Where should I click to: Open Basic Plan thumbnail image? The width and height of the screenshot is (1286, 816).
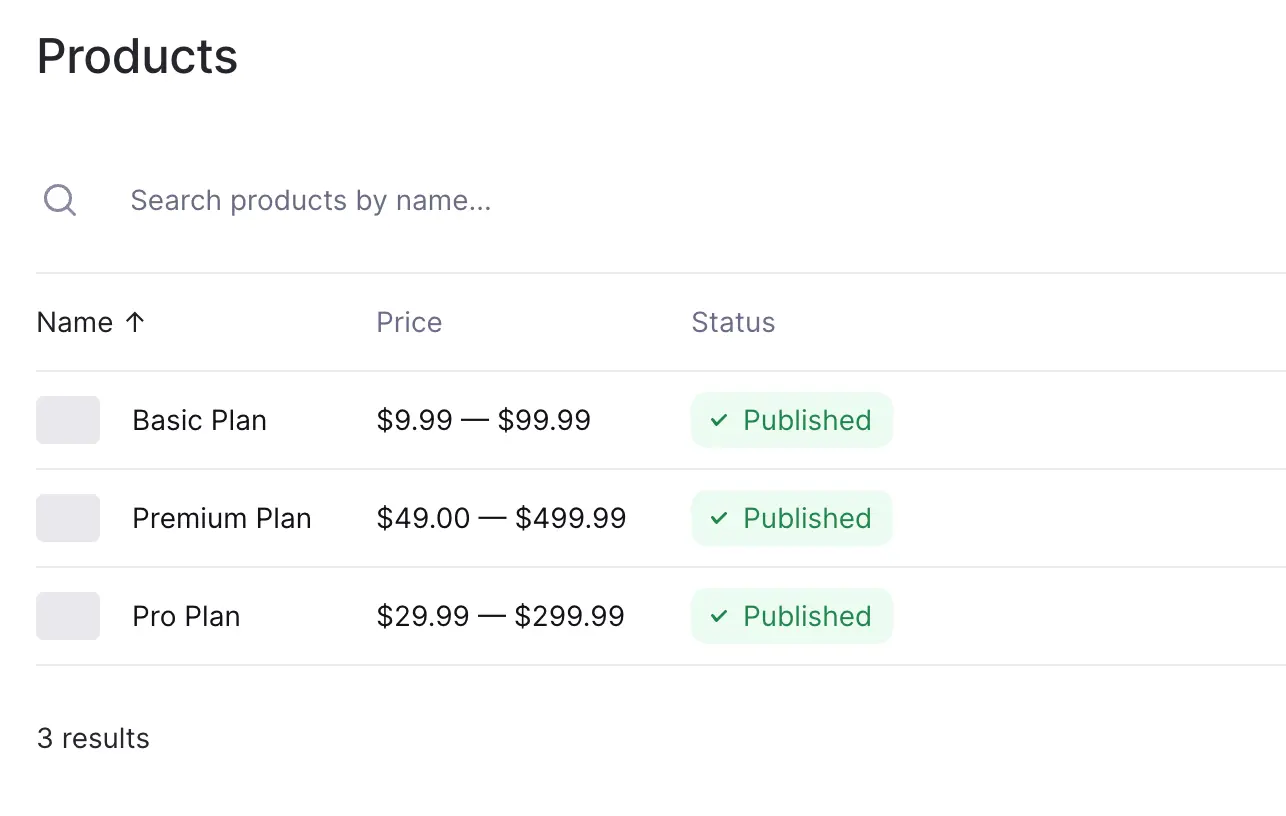[x=68, y=420]
